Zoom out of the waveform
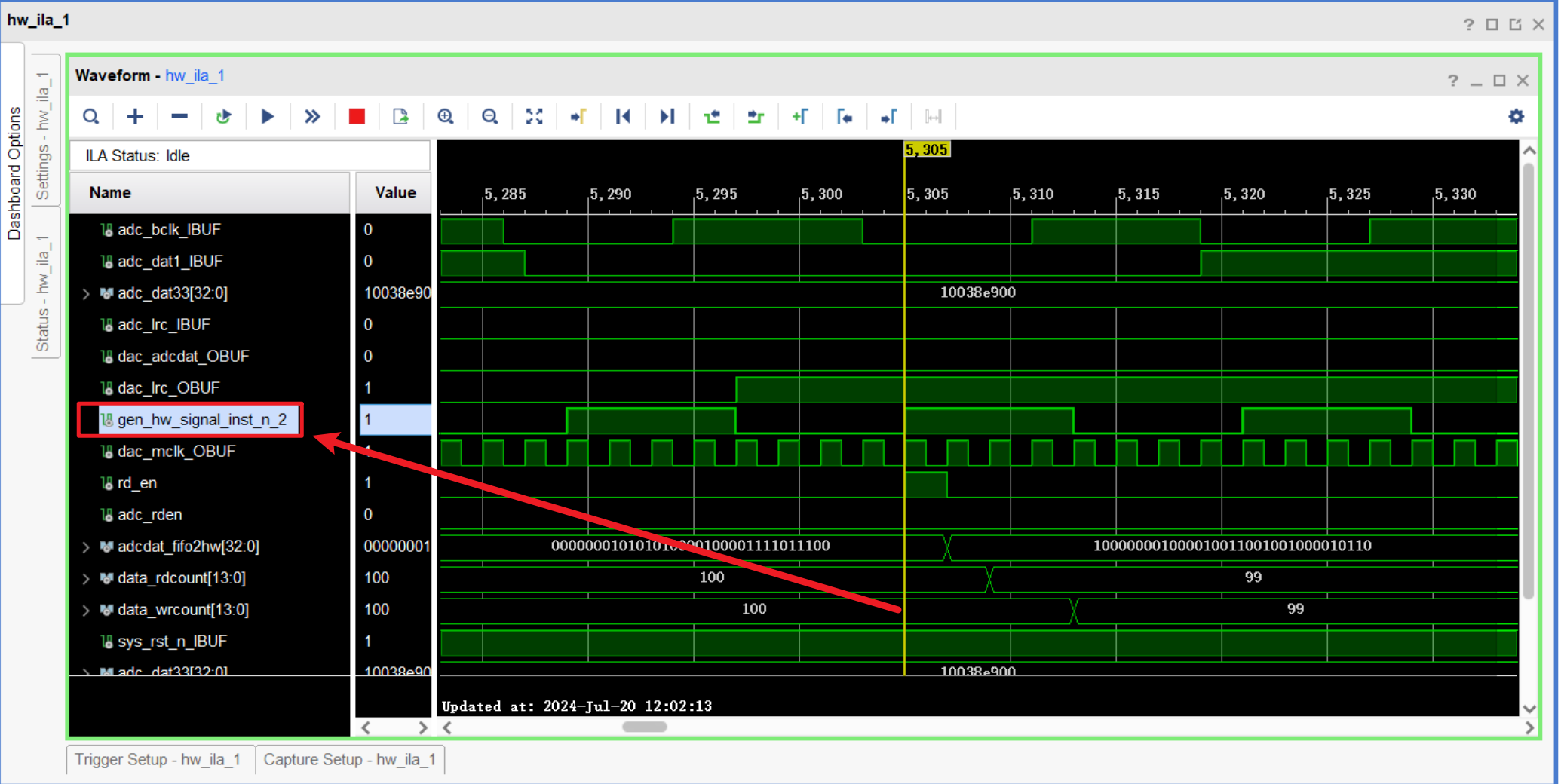1561x784 pixels. click(x=490, y=117)
